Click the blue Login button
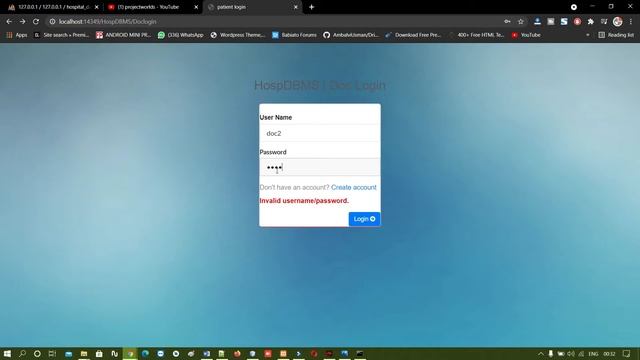 (364, 219)
